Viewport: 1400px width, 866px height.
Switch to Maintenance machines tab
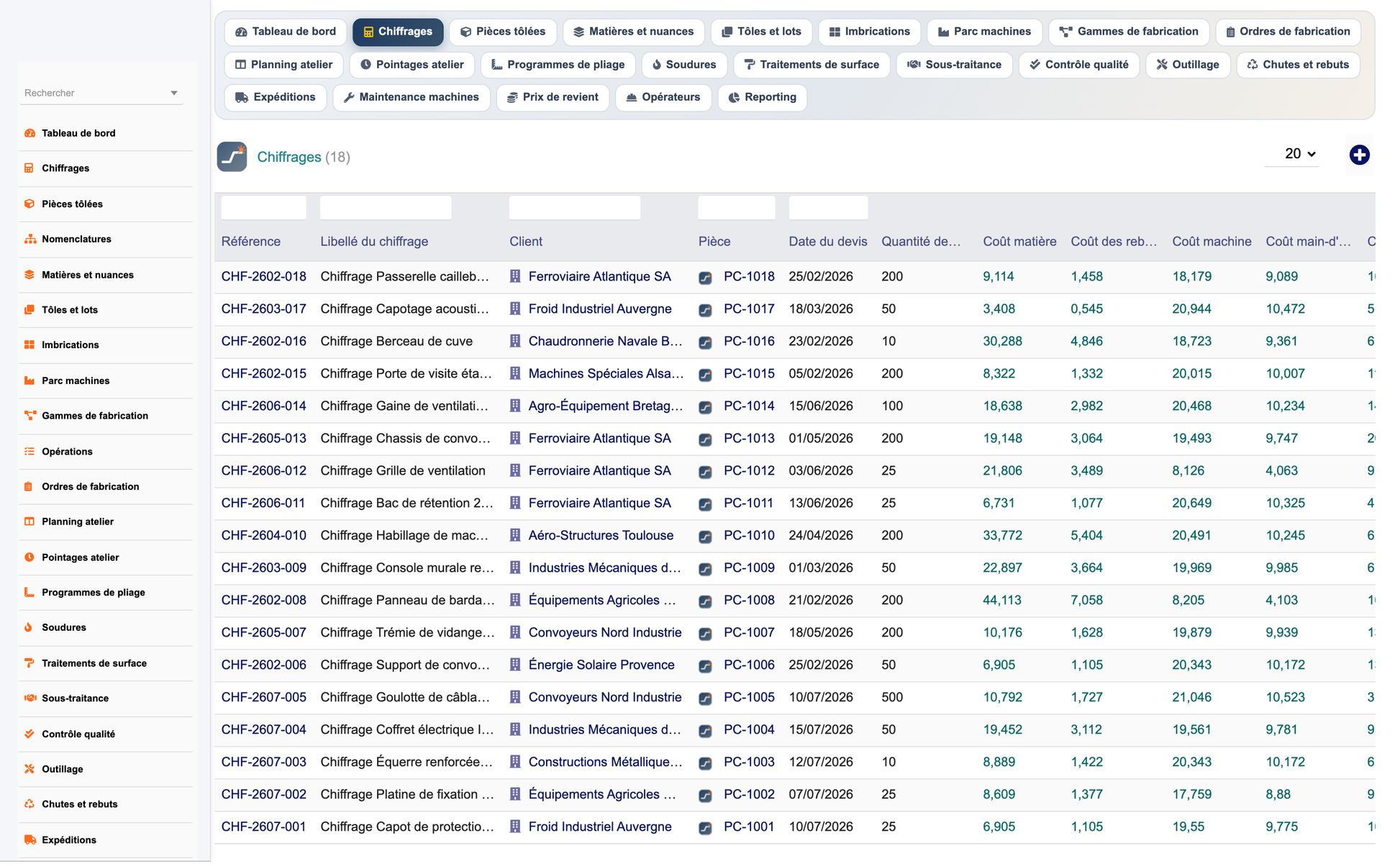click(x=412, y=97)
